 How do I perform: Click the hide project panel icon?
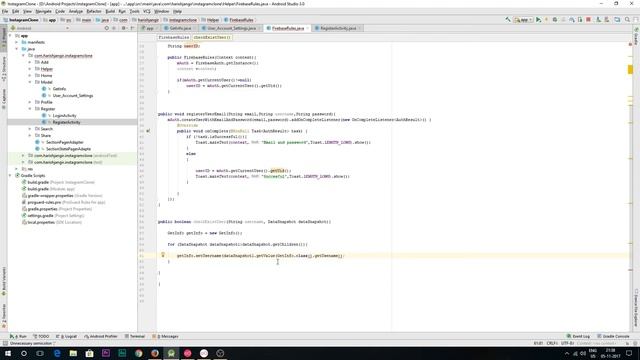tap(132, 28)
